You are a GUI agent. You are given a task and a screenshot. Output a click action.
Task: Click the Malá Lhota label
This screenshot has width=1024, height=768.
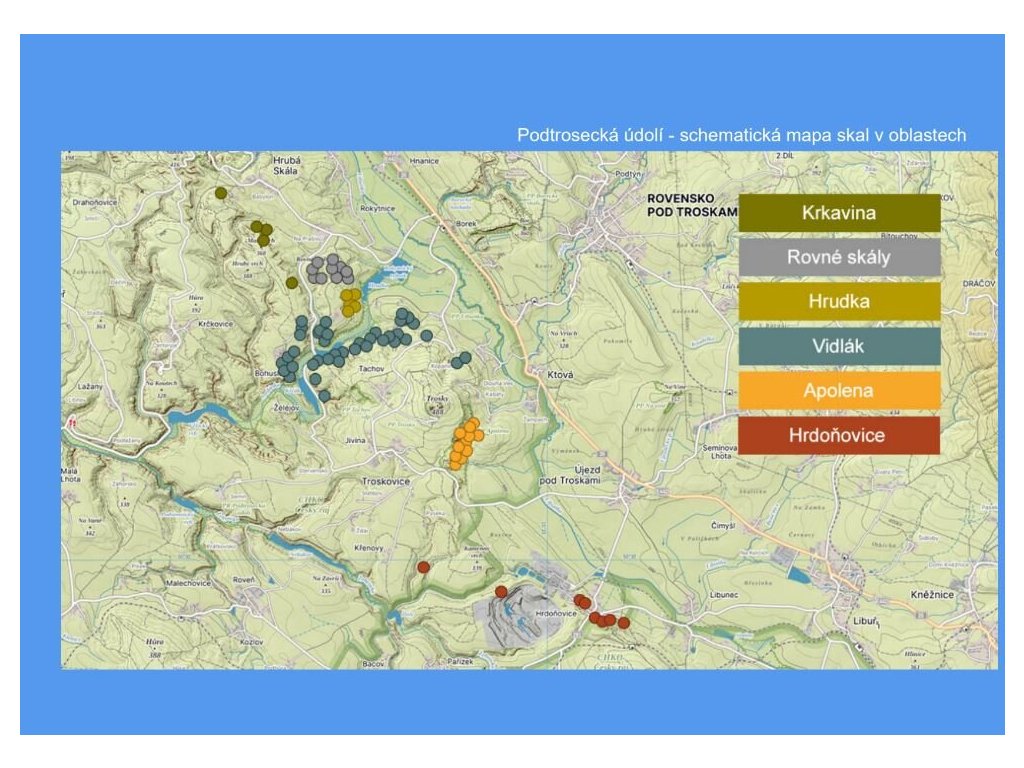pyautogui.click(x=69, y=475)
